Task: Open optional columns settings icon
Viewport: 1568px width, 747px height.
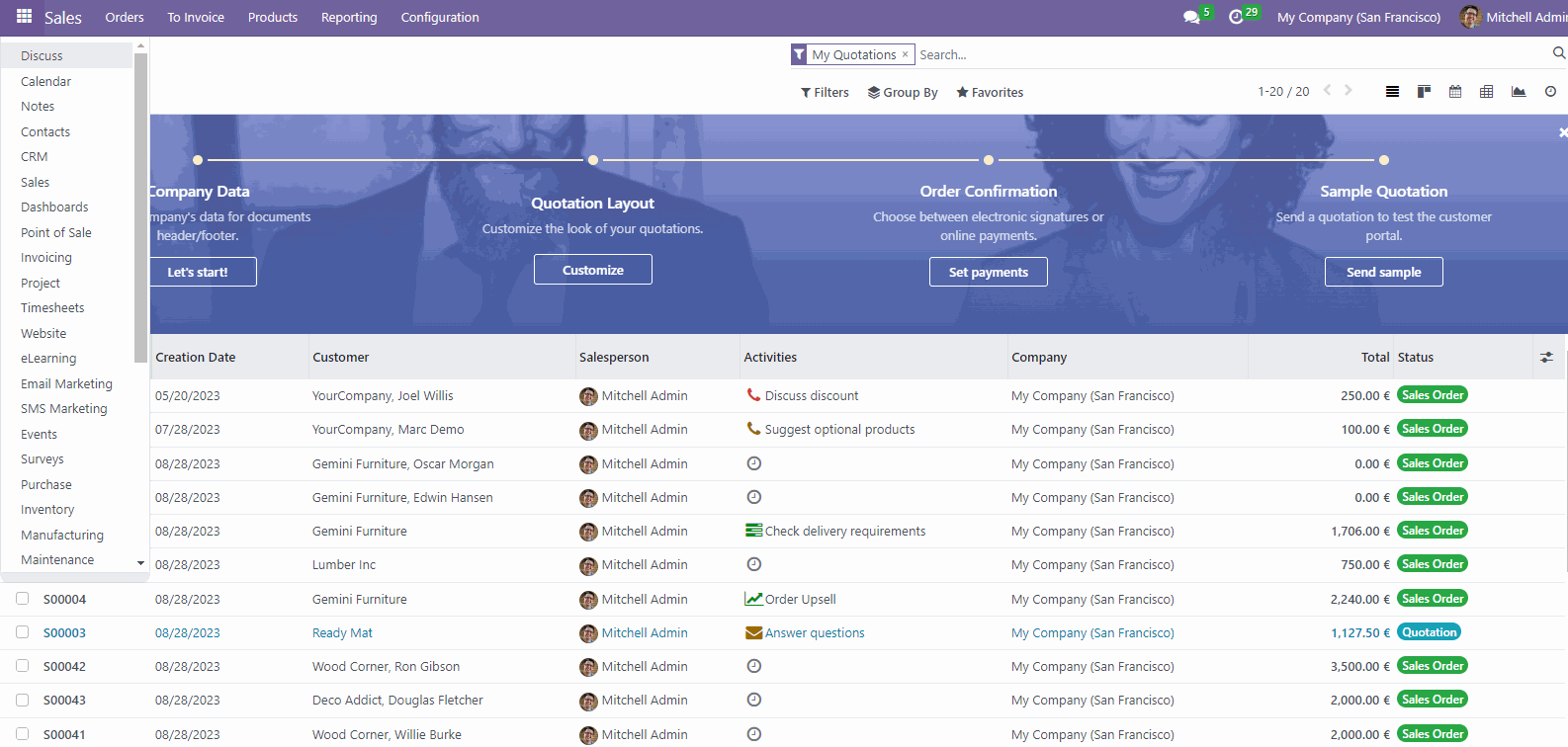Action: click(1546, 357)
